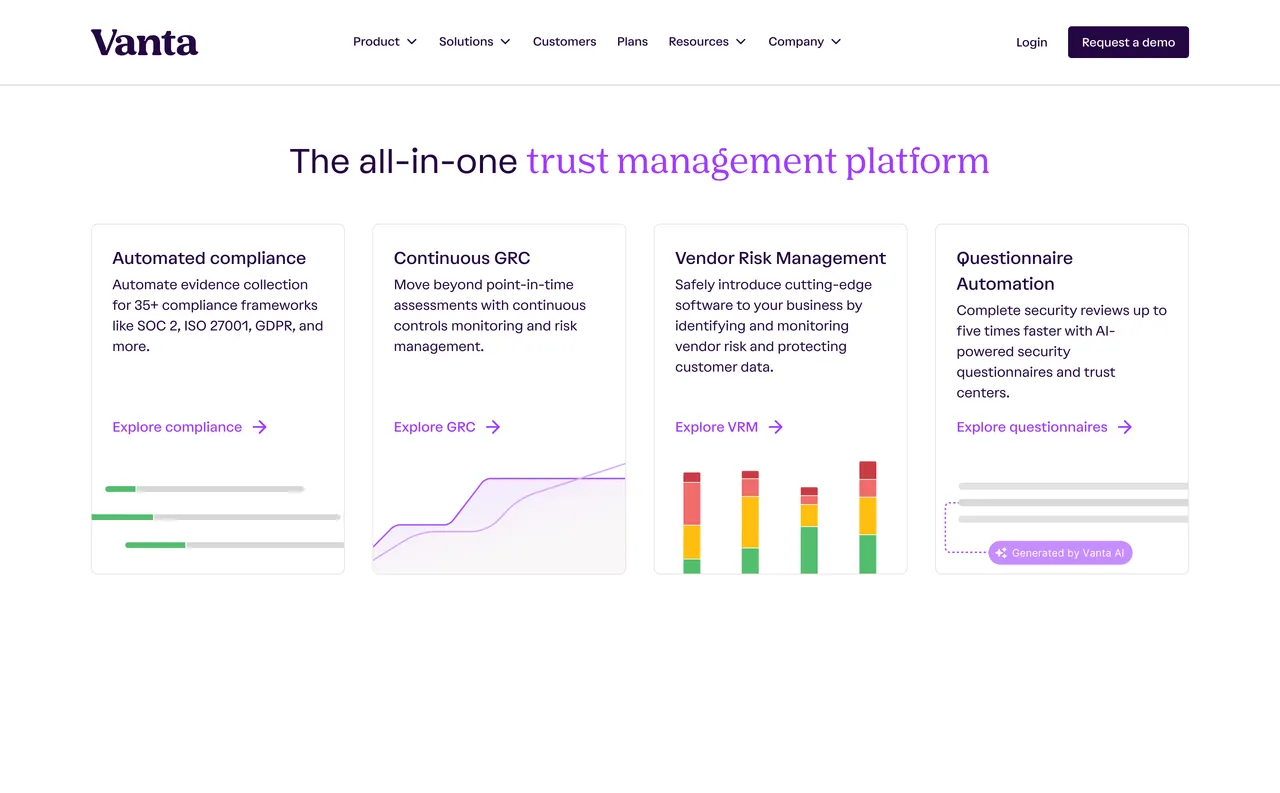Select Customers in the navigation
Image resolution: width=1280 pixels, height=793 pixels.
click(x=564, y=41)
